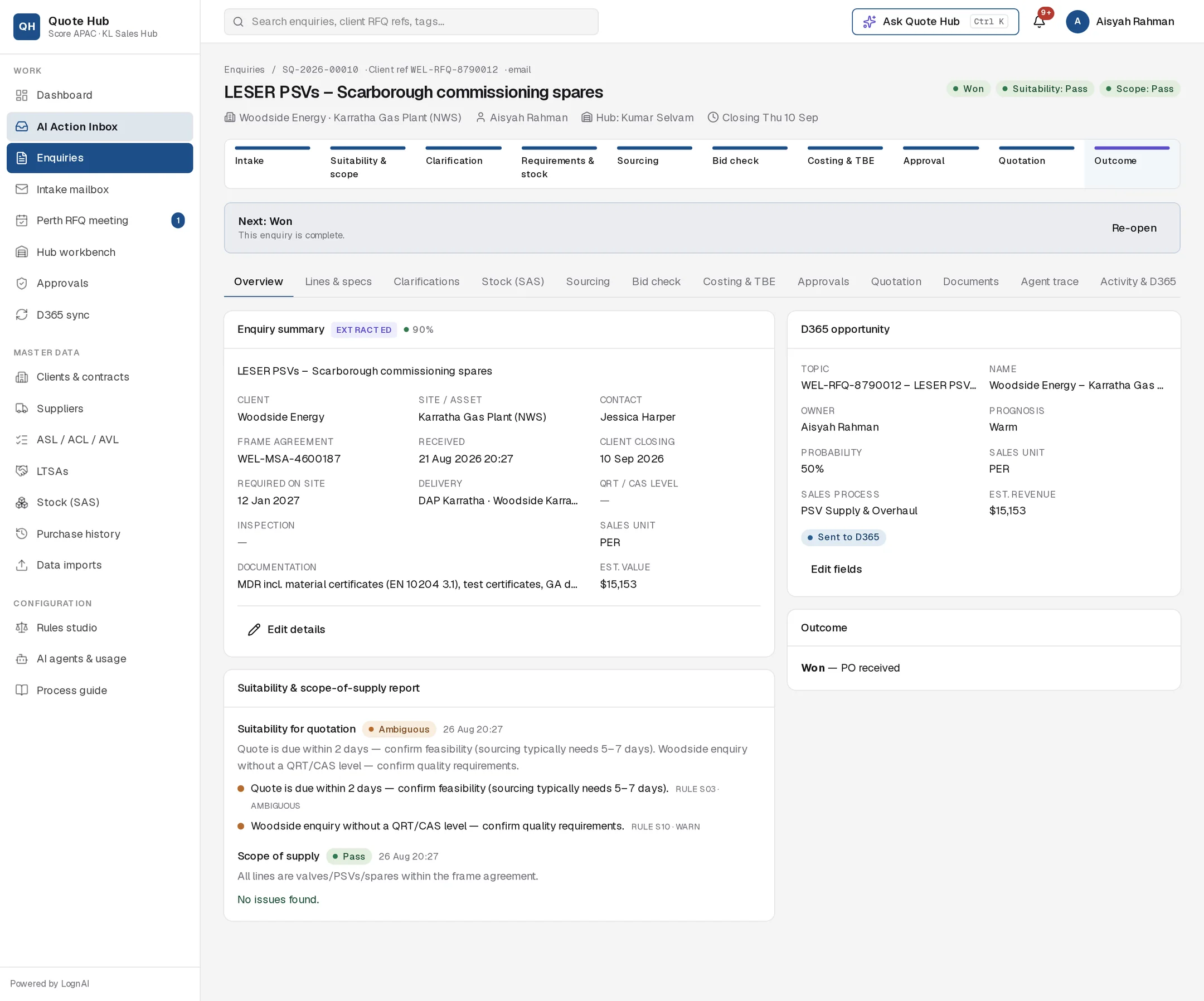Click the Suitability: Pass header badge
1204x1001 pixels.
point(1045,89)
